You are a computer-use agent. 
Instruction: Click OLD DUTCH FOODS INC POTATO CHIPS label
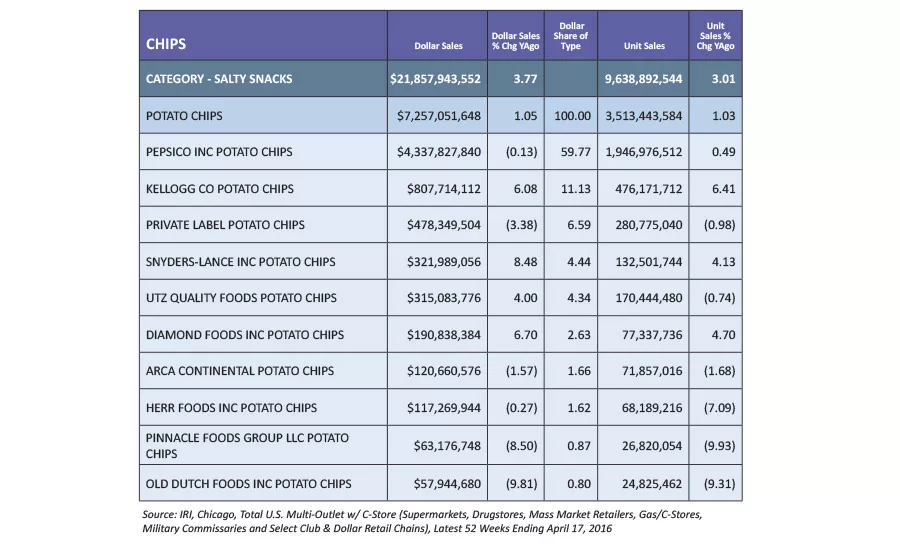(x=248, y=483)
